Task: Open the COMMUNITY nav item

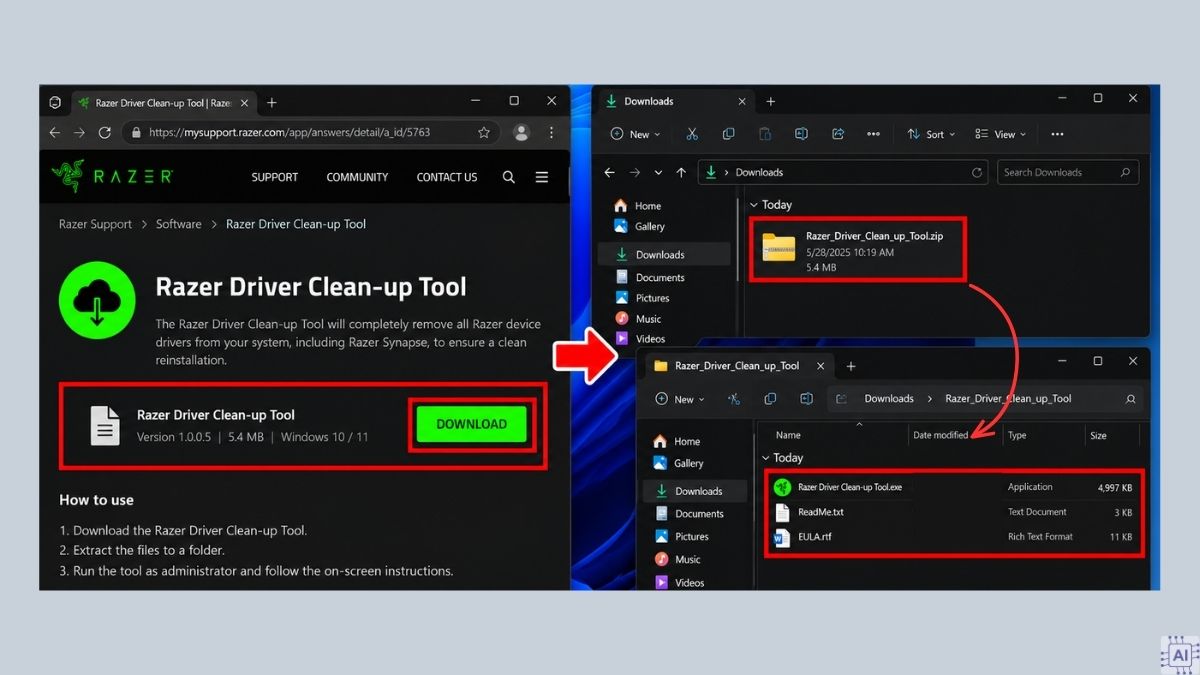Action: [357, 177]
